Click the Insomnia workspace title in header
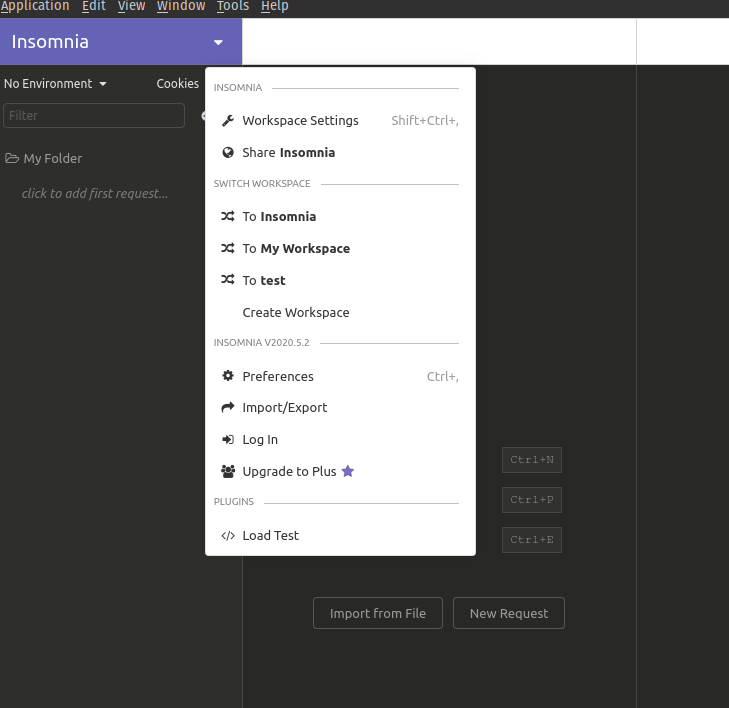Screen dimensions: 729x708 (50, 42)
